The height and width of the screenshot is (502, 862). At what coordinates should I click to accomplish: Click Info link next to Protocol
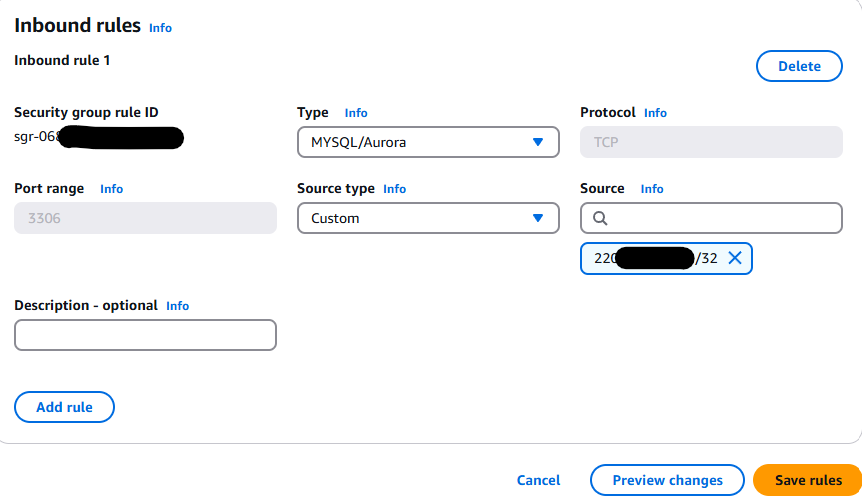[x=655, y=113]
